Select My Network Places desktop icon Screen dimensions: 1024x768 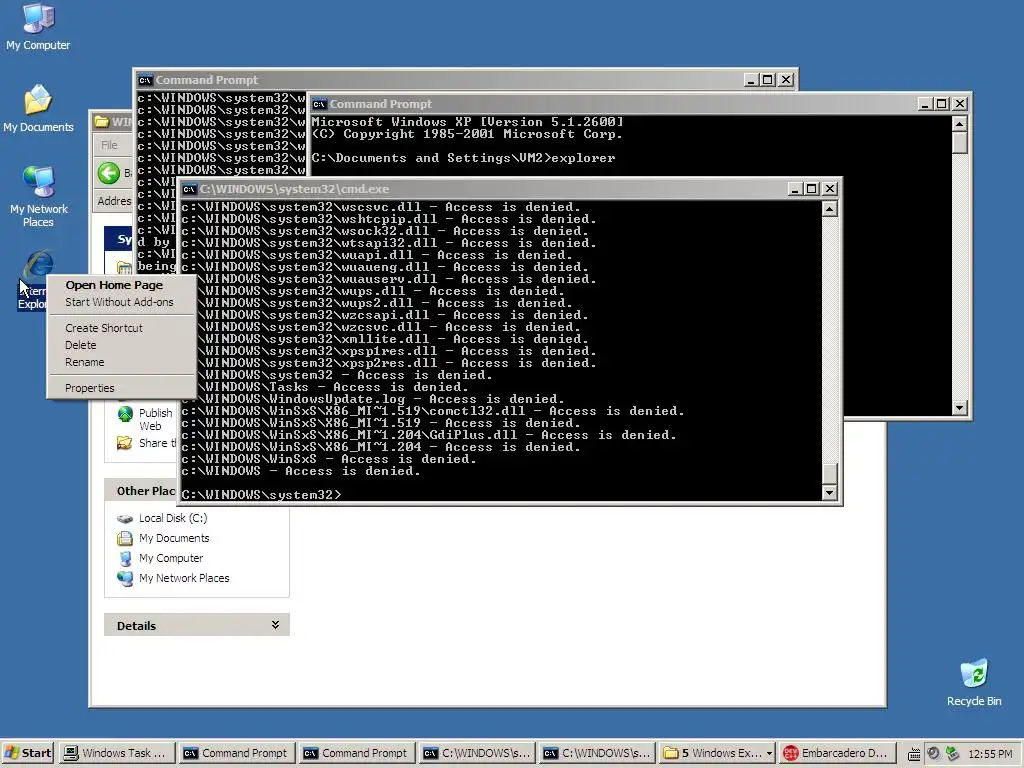pos(38,196)
